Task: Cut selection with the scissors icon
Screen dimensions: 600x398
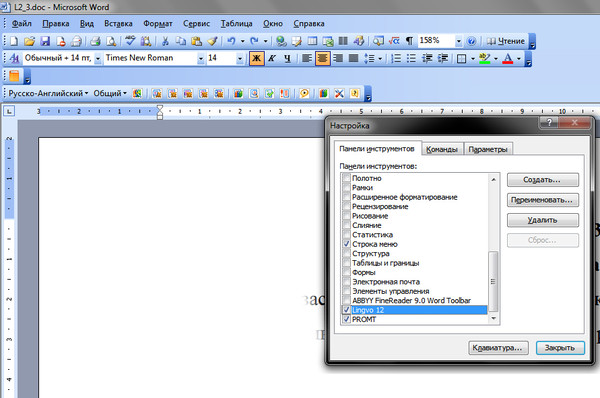Action: [x=165, y=41]
